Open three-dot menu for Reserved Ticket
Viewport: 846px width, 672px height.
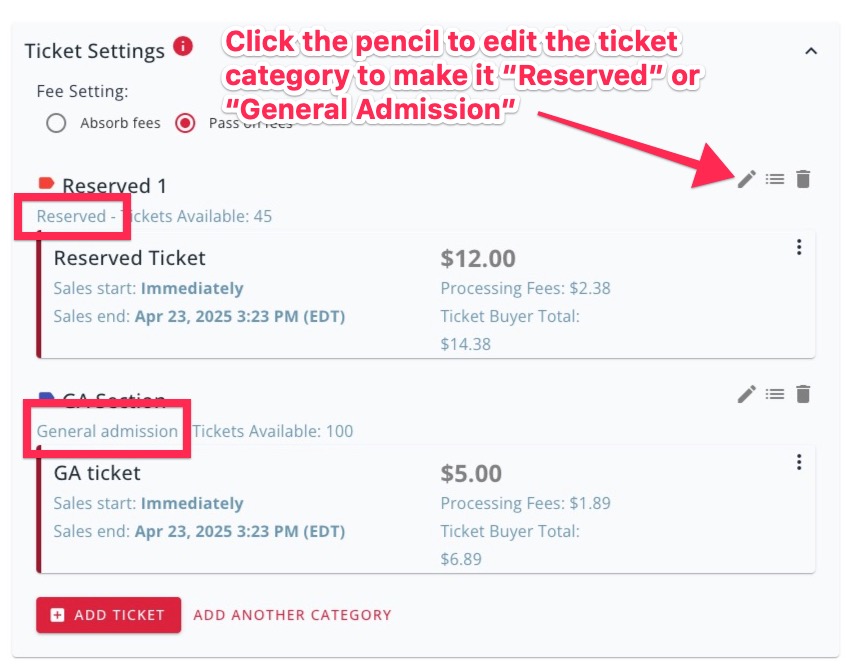[799, 247]
